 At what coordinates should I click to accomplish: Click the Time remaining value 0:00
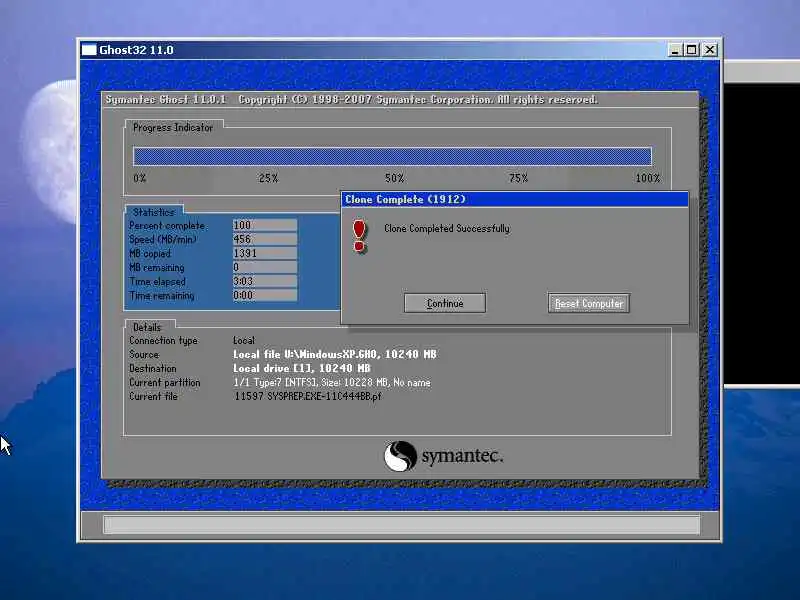point(265,295)
